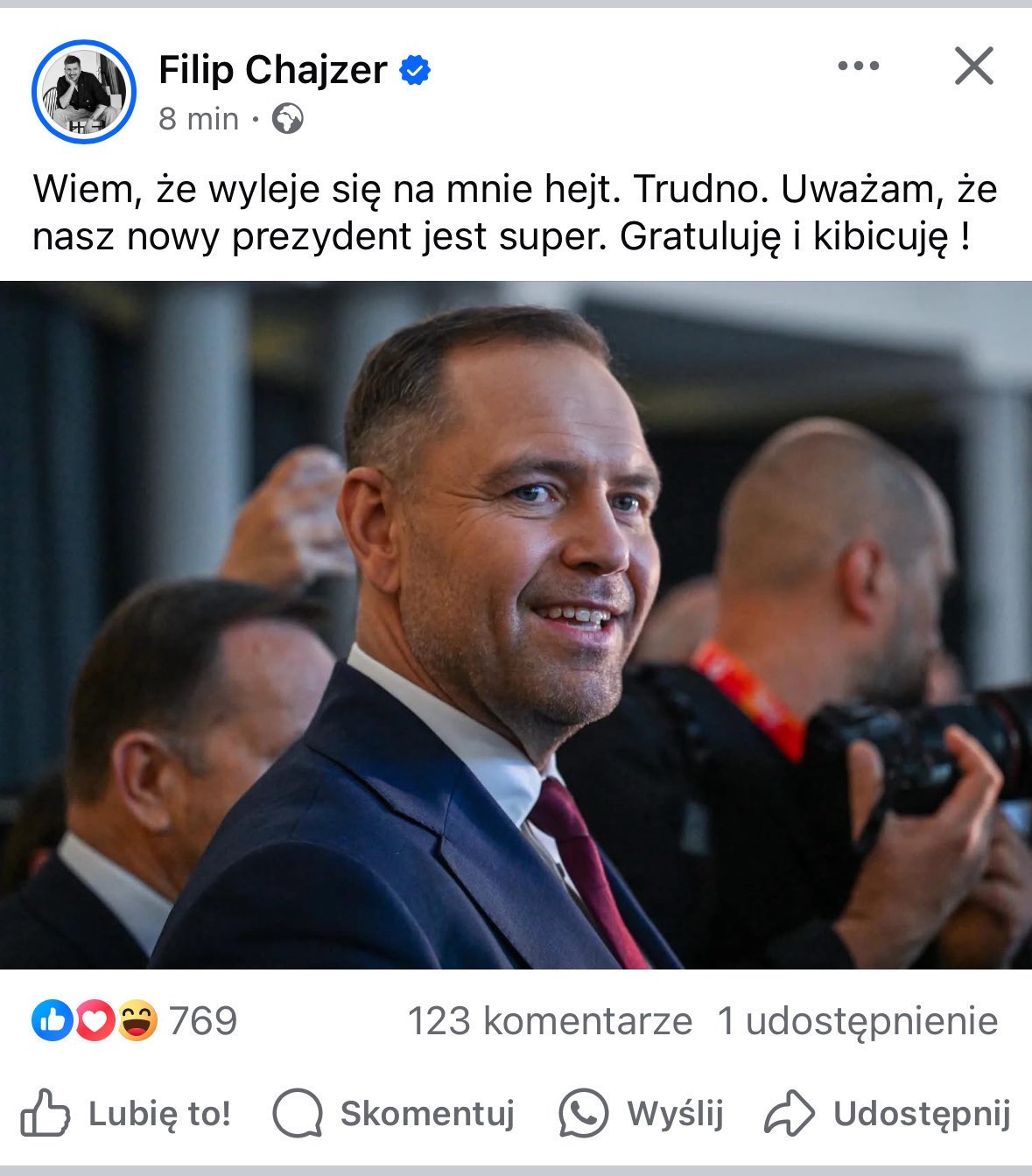The image size is (1032, 1176).
Task: Open the 123 komentarze list
Action: click(550, 1021)
